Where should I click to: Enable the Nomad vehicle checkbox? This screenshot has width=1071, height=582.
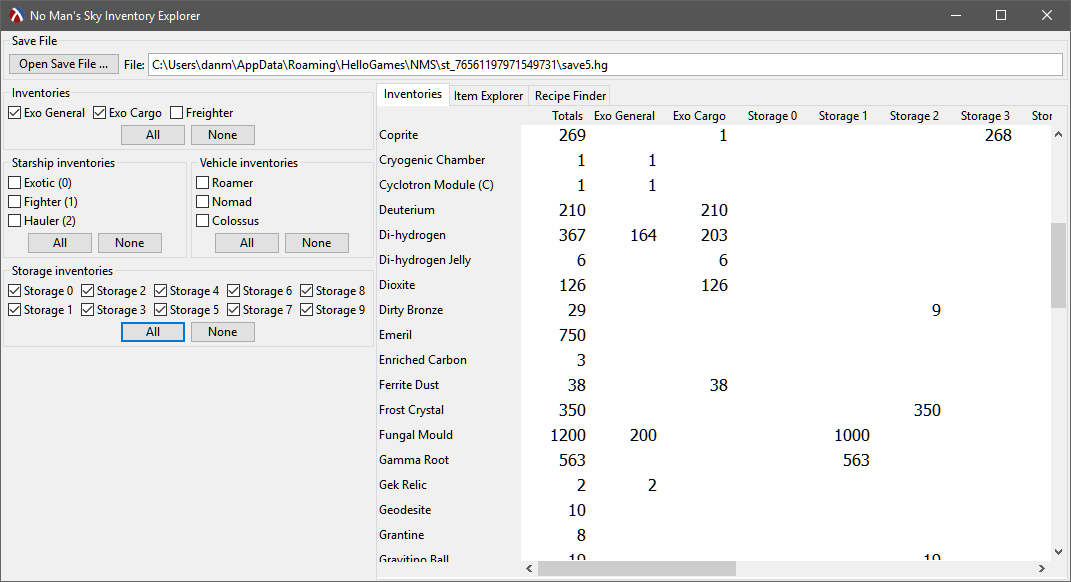click(x=202, y=202)
